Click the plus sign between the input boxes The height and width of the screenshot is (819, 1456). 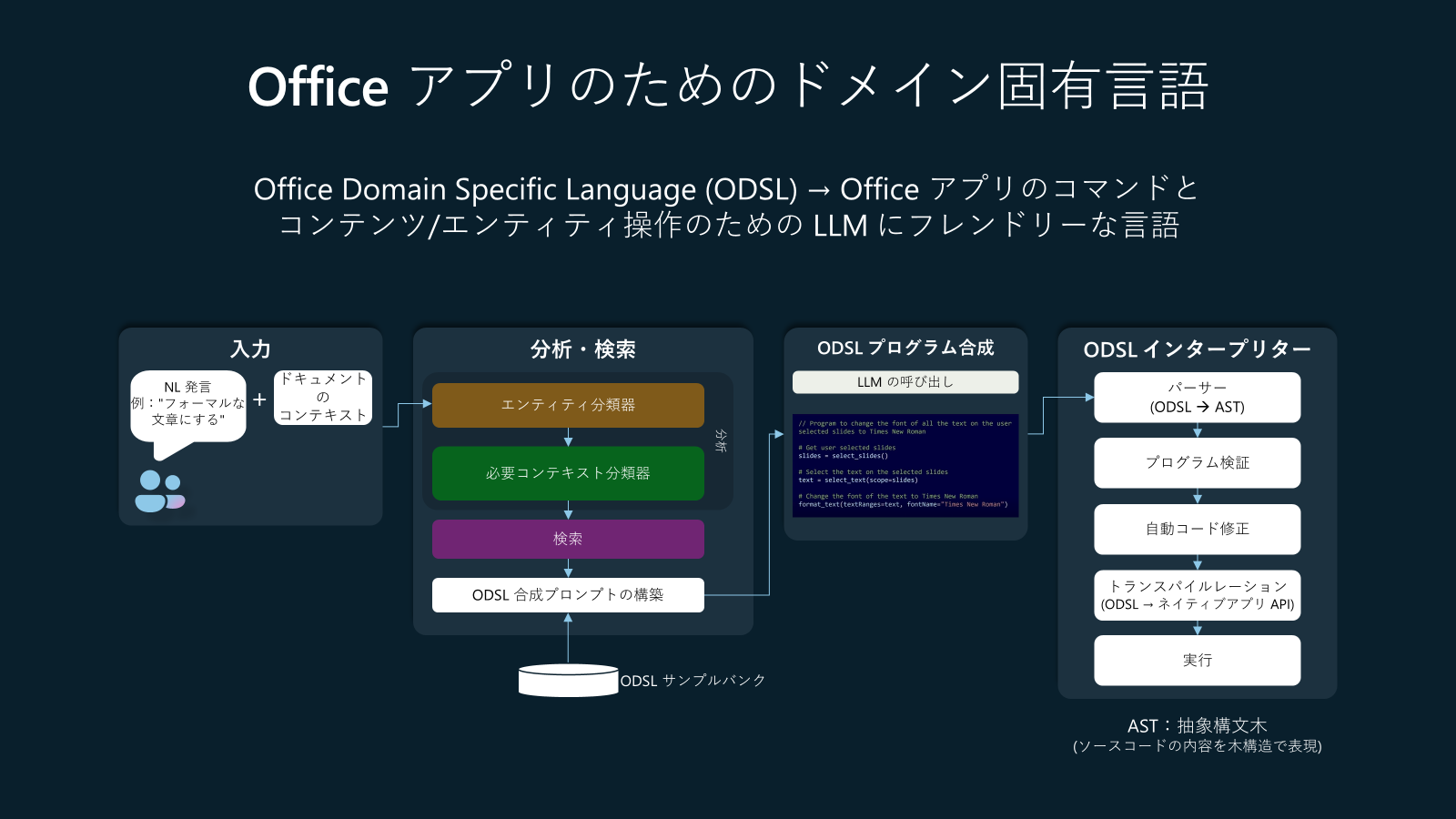tap(259, 399)
